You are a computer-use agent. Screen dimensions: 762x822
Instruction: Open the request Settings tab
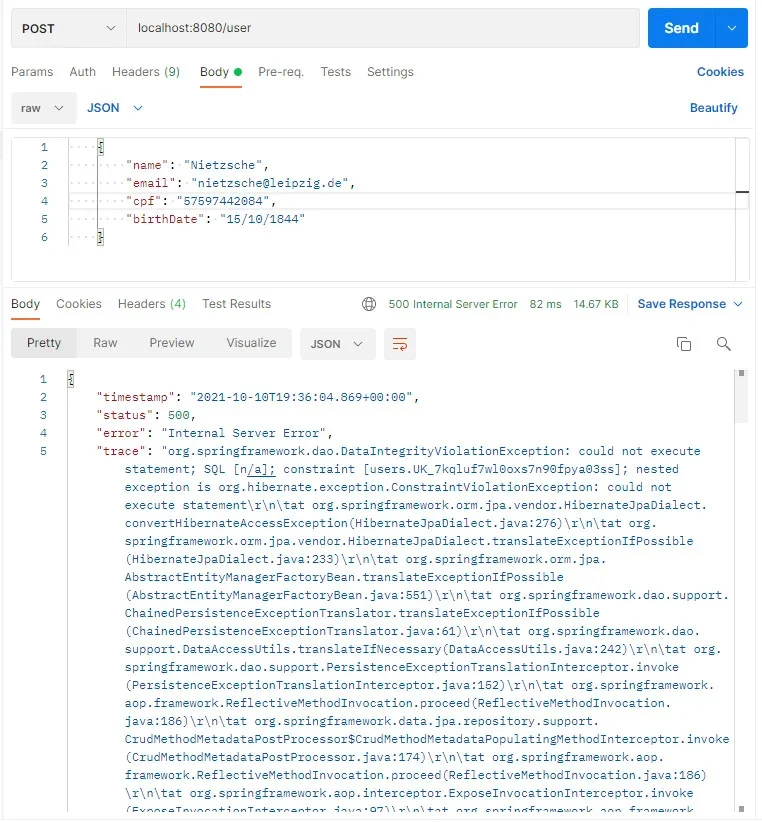click(390, 72)
